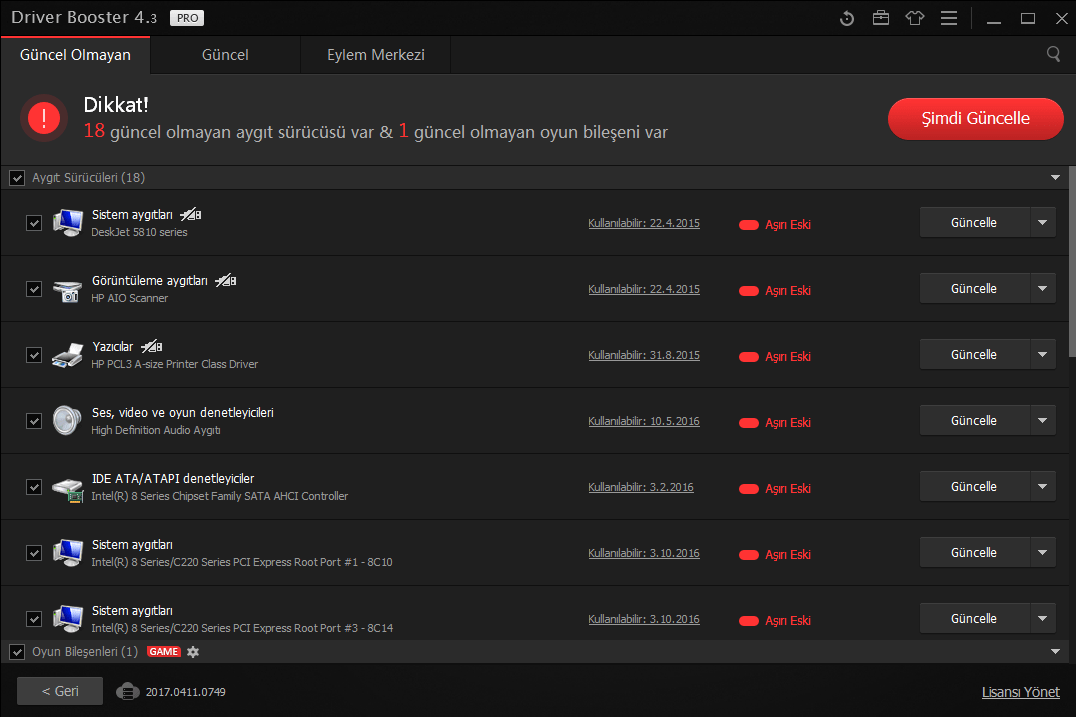Open Kullanılabilir: 10.5.2016 link
Image resolution: width=1076 pixels, height=717 pixels.
click(644, 421)
